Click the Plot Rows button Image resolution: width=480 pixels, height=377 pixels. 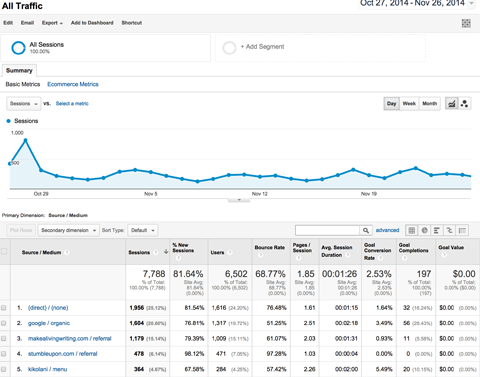[x=21, y=230]
